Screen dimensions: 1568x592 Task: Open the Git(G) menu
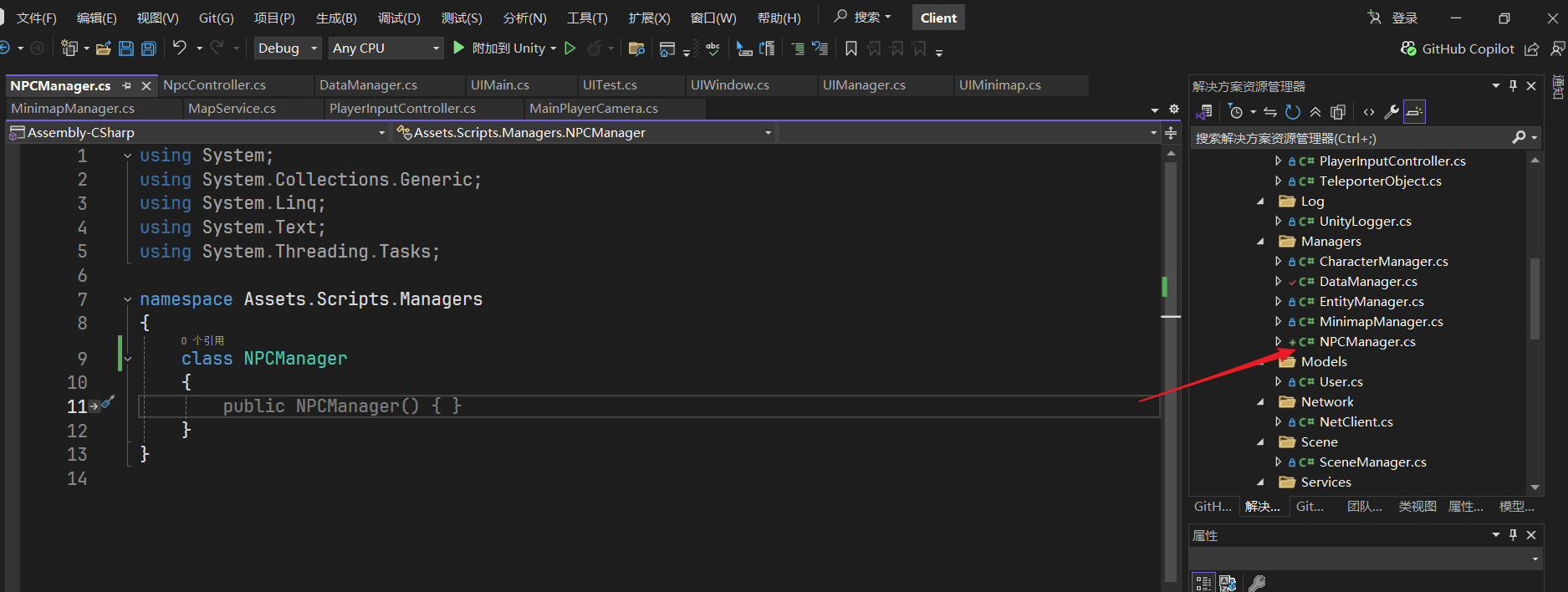[216, 18]
